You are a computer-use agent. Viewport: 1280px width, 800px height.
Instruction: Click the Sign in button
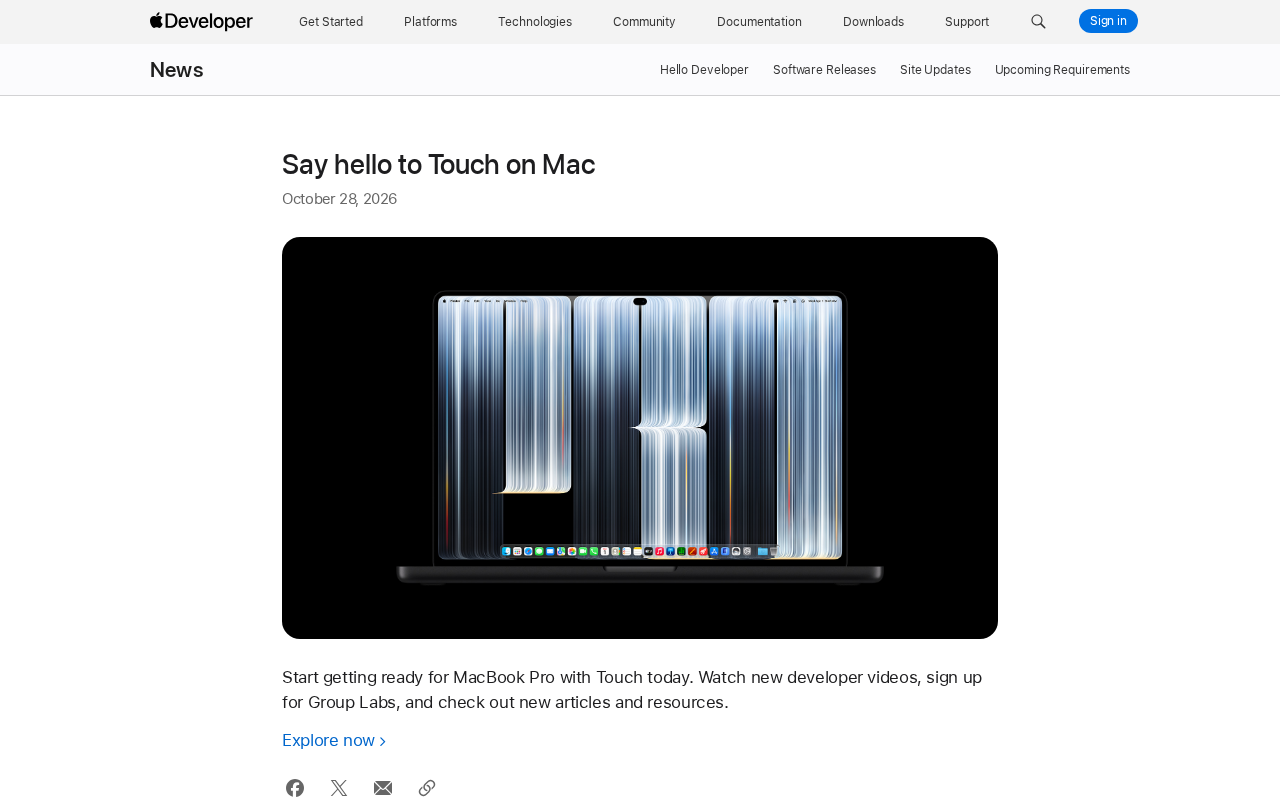(x=1108, y=21)
